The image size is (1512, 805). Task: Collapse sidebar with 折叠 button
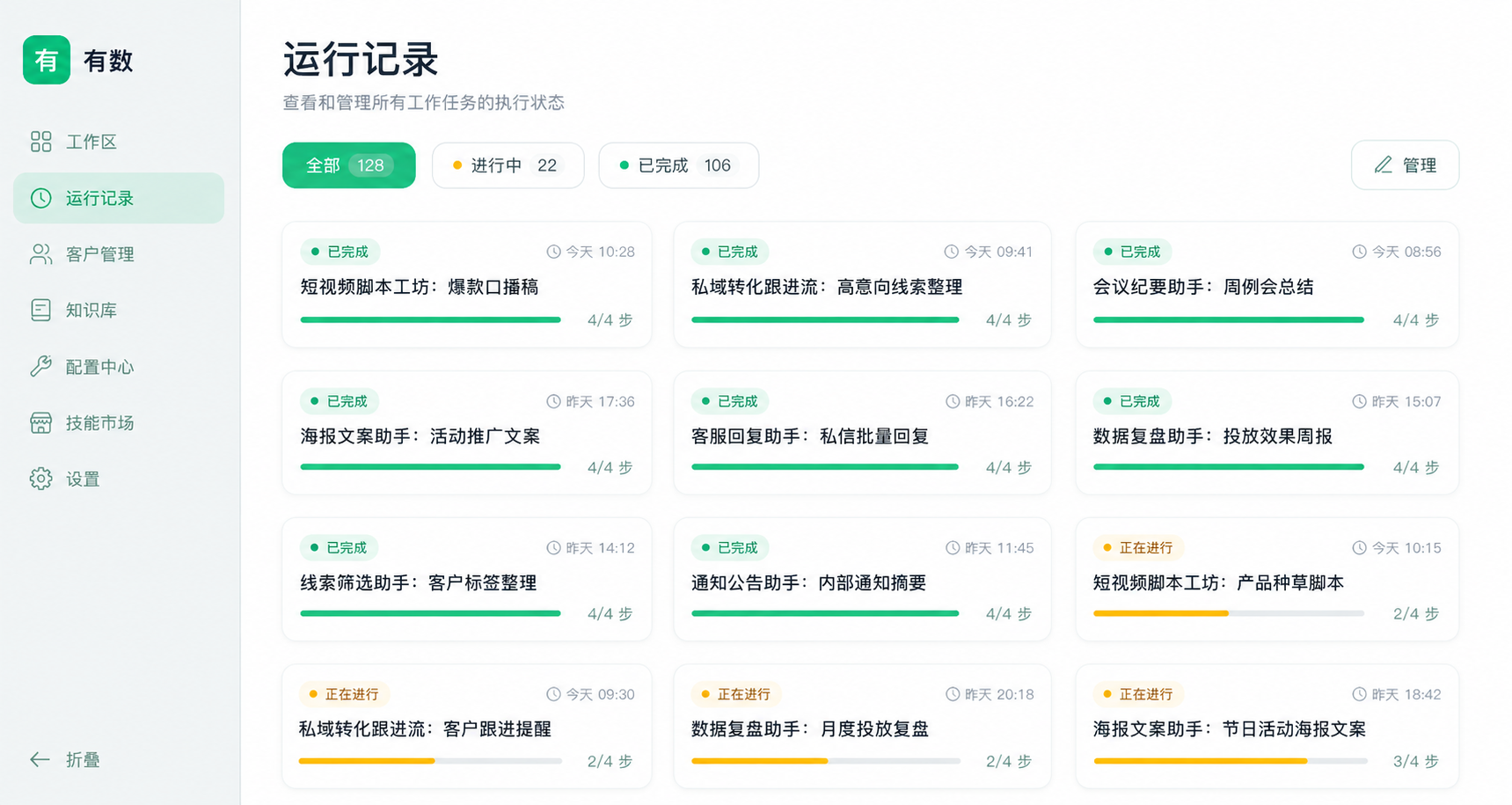click(65, 759)
